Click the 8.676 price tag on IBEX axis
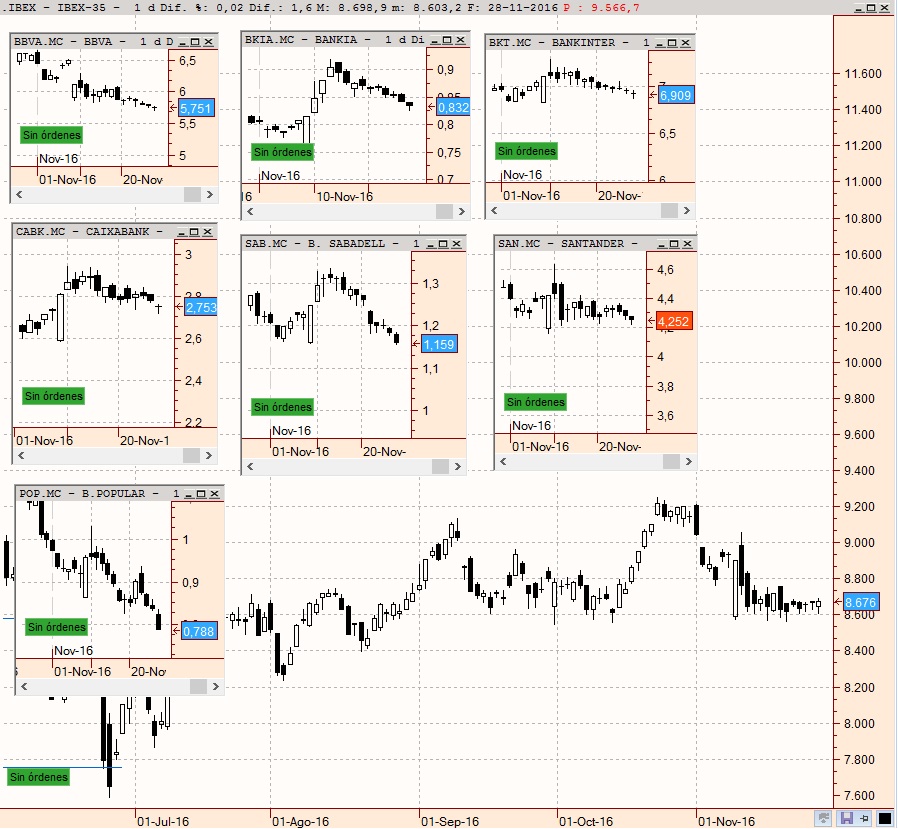 [860, 602]
